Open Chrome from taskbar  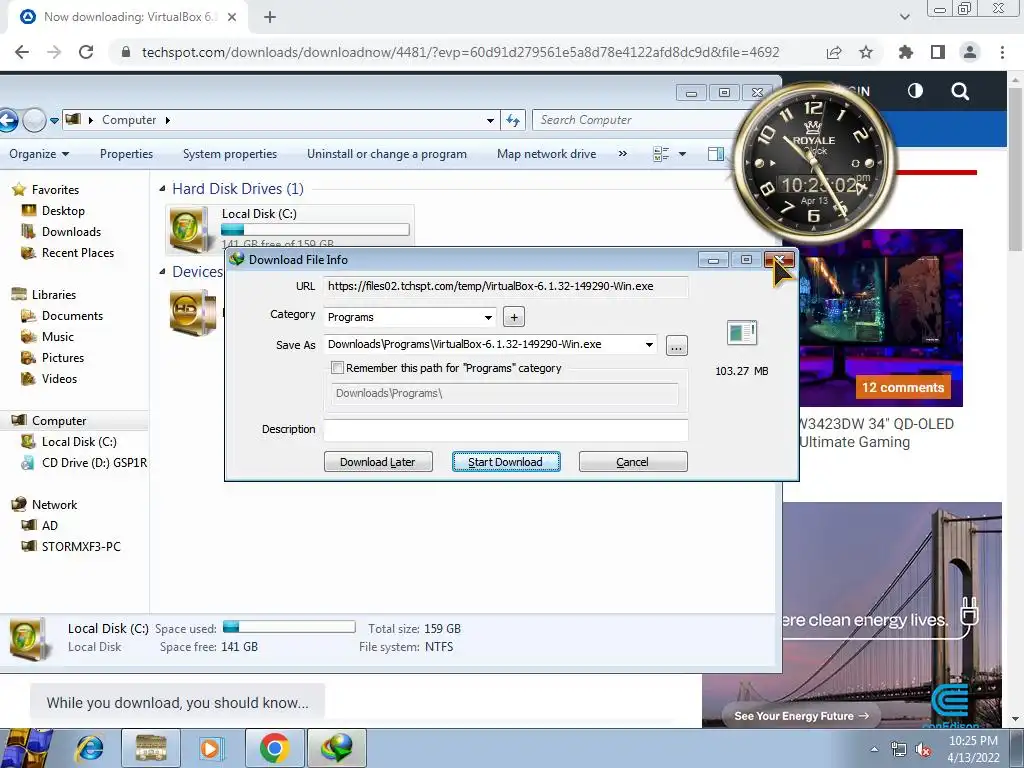(274, 748)
